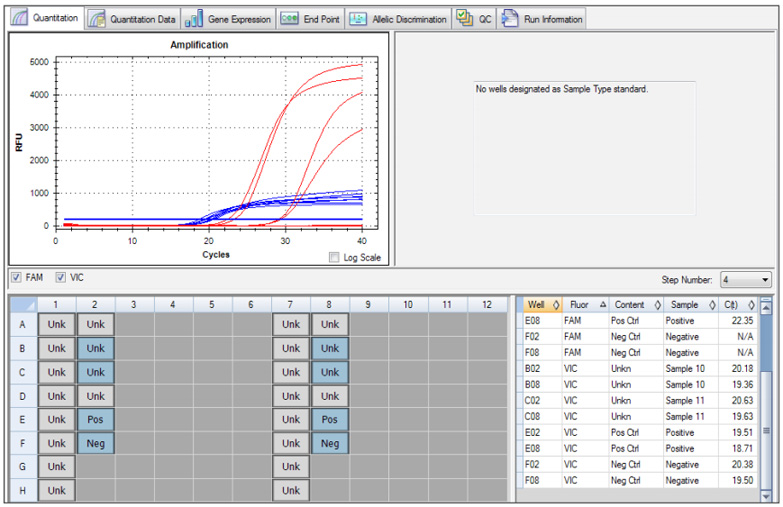Click scroll down arrow in results table
This screenshot has width=783, height=507.
(x=765, y=496)
